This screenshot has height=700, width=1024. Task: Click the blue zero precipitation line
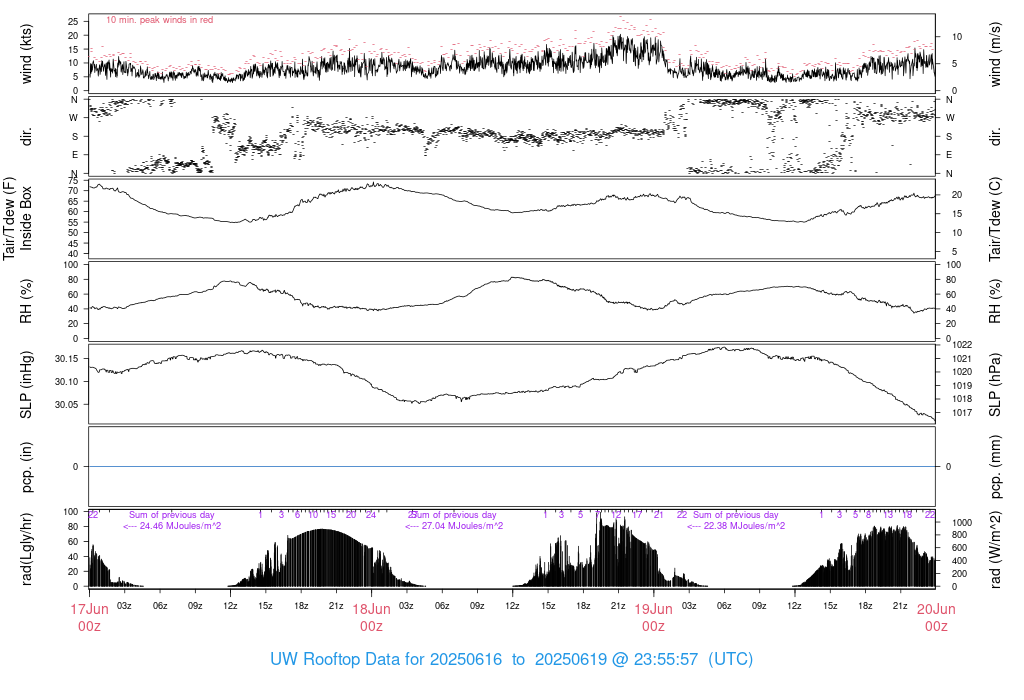[512, 466]
